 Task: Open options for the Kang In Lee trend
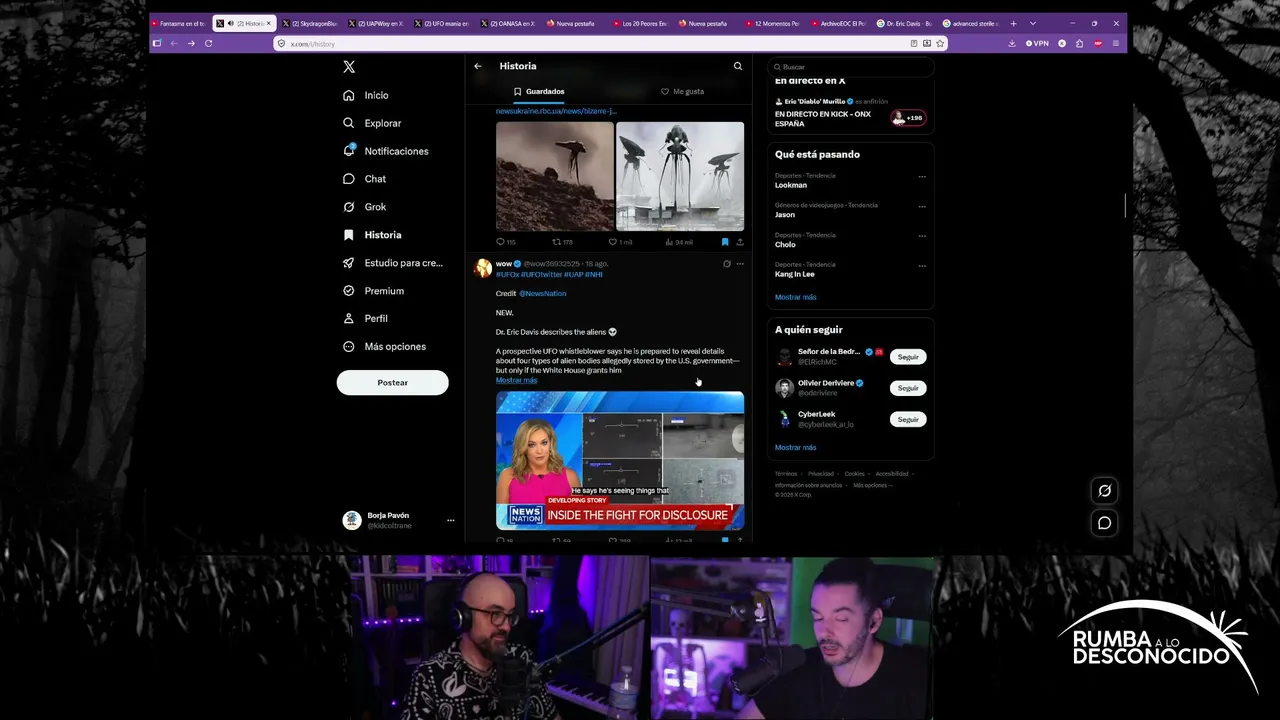(x=922, y=266)
